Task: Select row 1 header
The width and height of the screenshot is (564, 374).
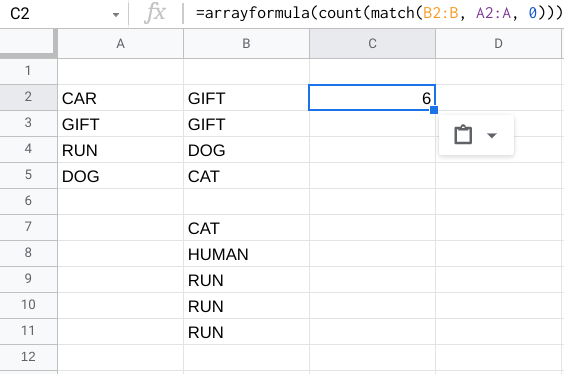Action: coord(28,71)
